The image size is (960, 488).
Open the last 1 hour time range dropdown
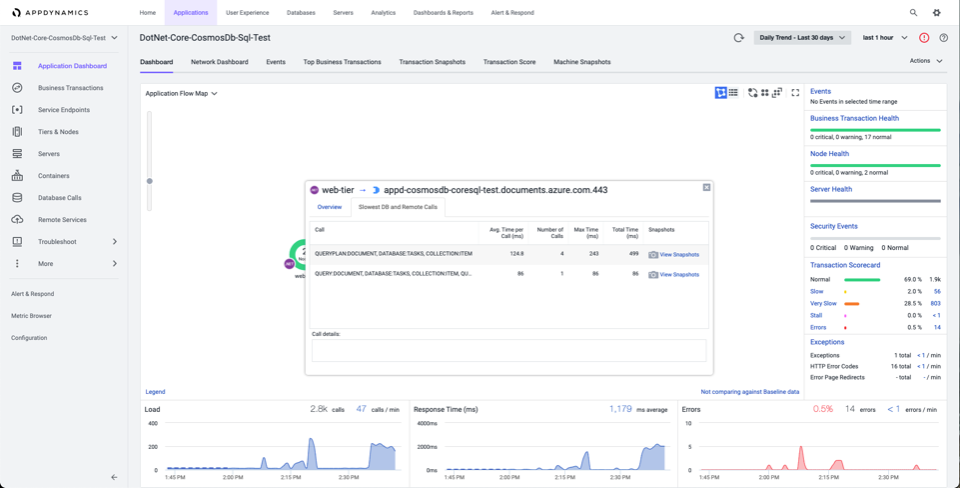885,38
